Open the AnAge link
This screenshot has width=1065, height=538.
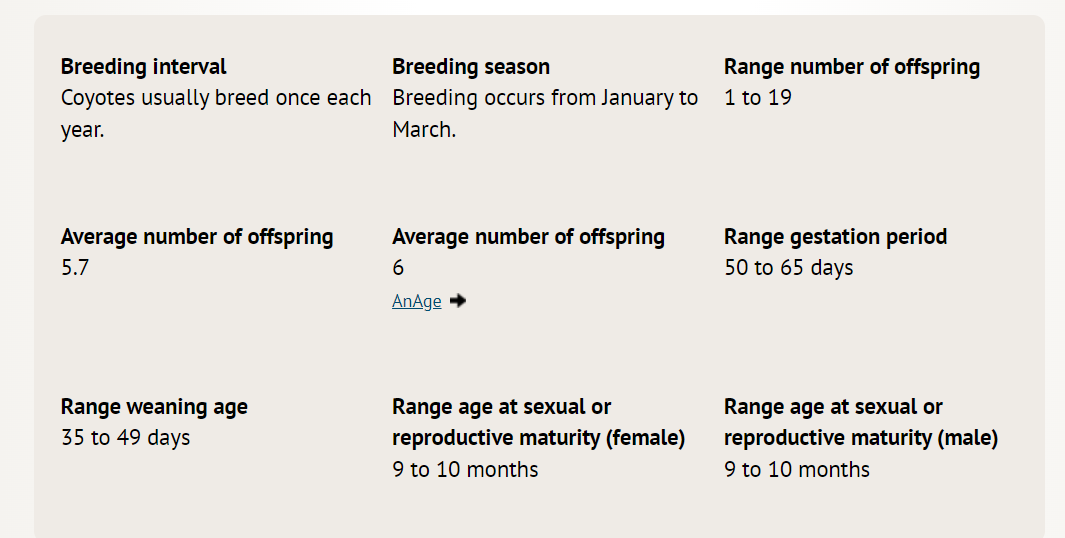pyautogui.click(x=416, y=301)
